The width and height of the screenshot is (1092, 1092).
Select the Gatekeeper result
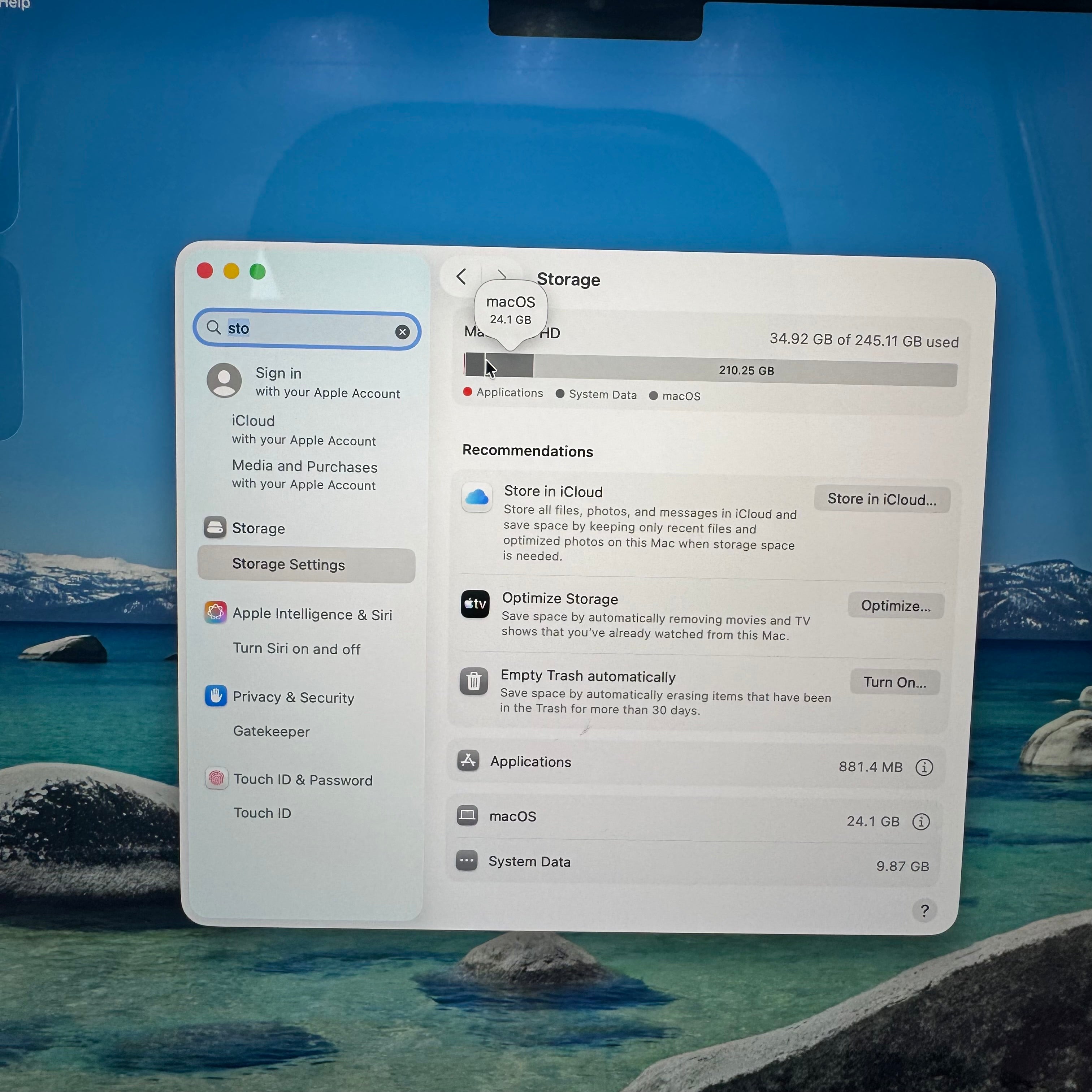pyautogui.click(x=271, y=731)
